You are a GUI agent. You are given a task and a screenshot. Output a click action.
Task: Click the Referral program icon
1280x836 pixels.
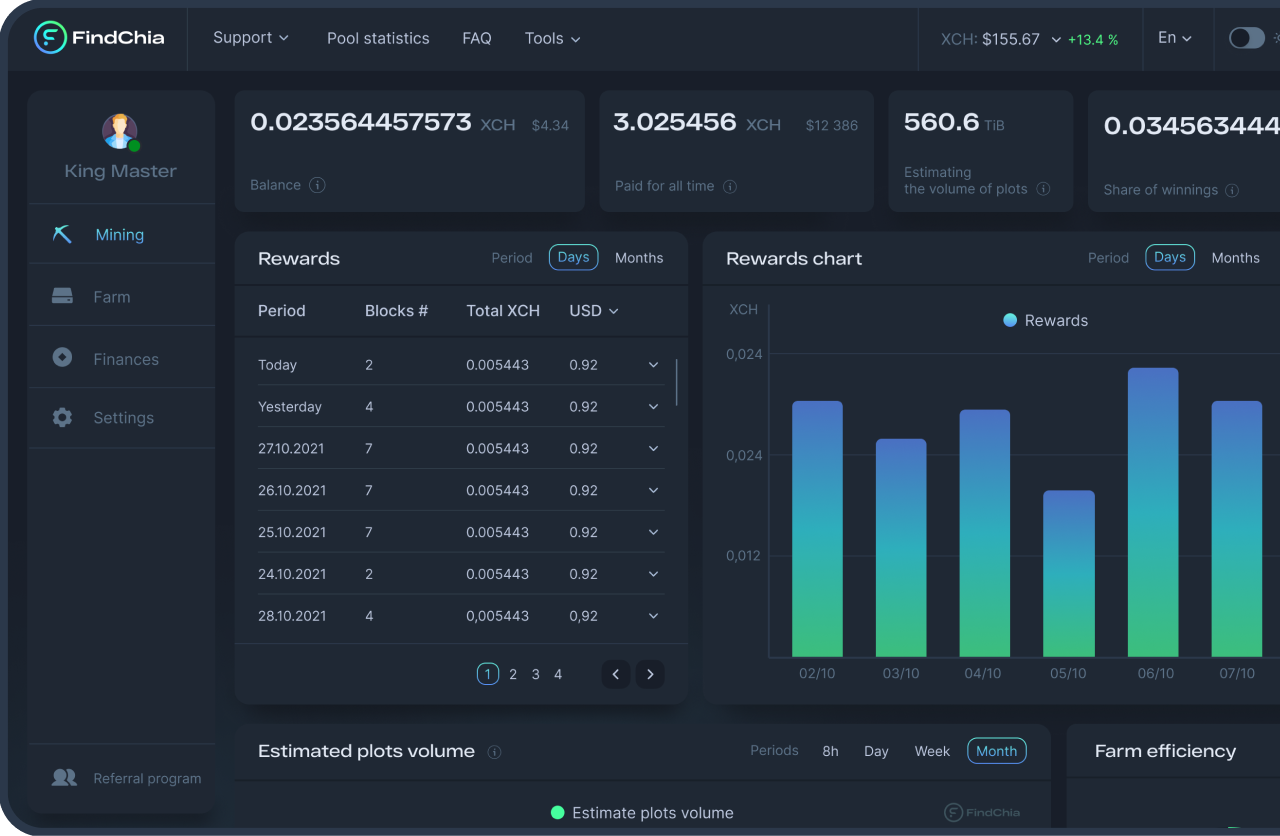(x=63, y=778)
